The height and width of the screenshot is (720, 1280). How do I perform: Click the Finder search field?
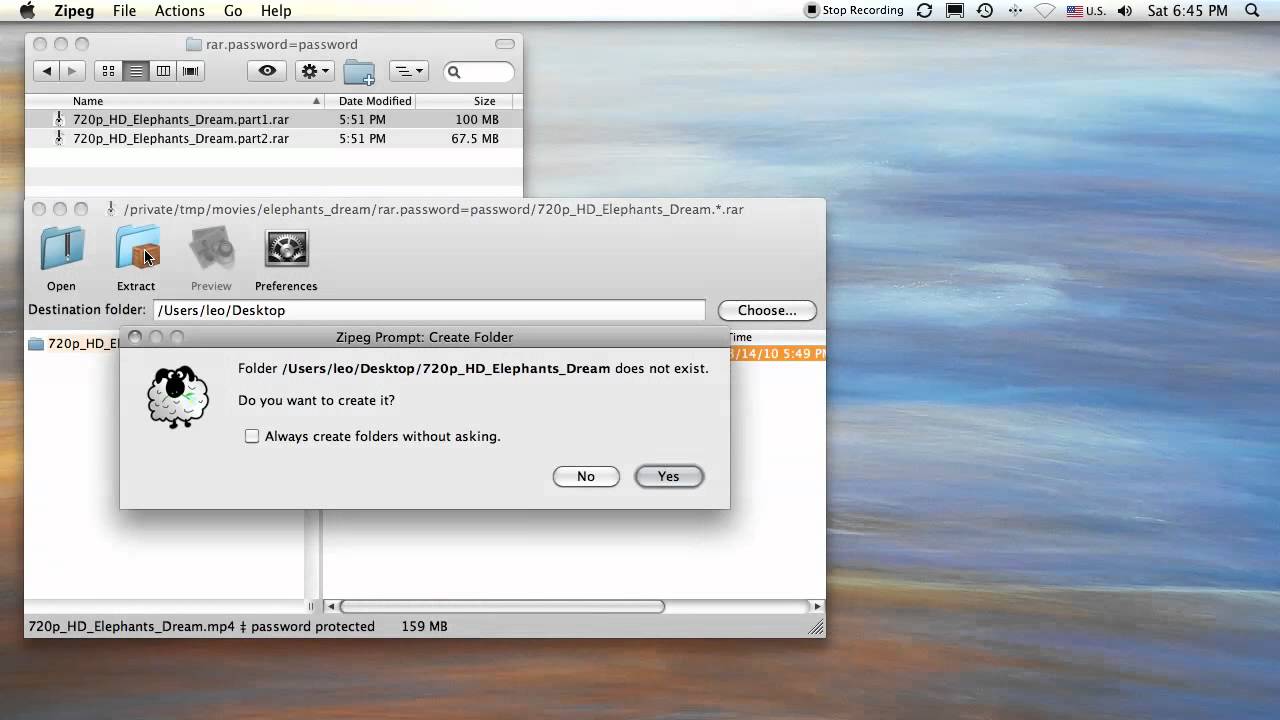point(480,72)
